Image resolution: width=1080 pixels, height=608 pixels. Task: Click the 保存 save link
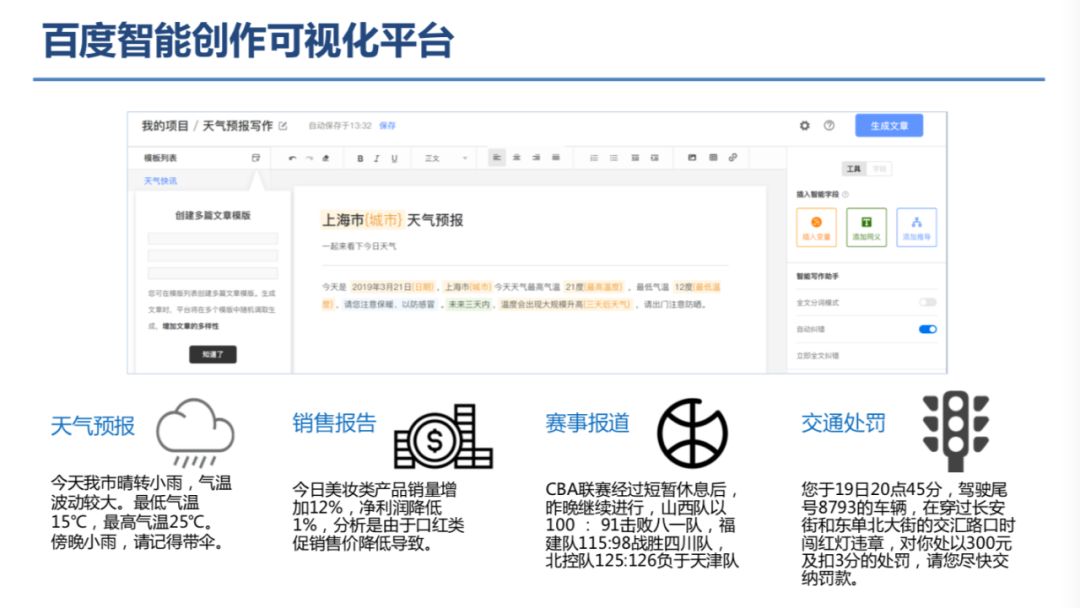pos(388,126)
